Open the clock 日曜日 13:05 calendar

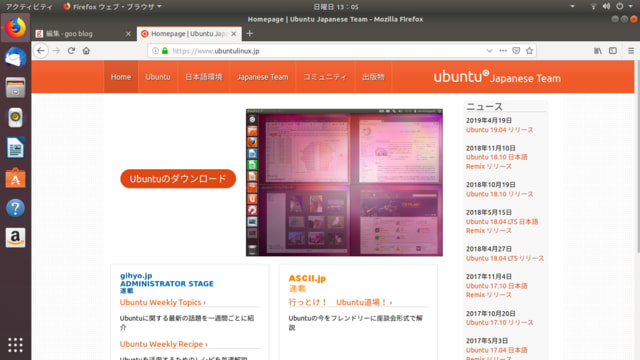(x=336, y=7)
